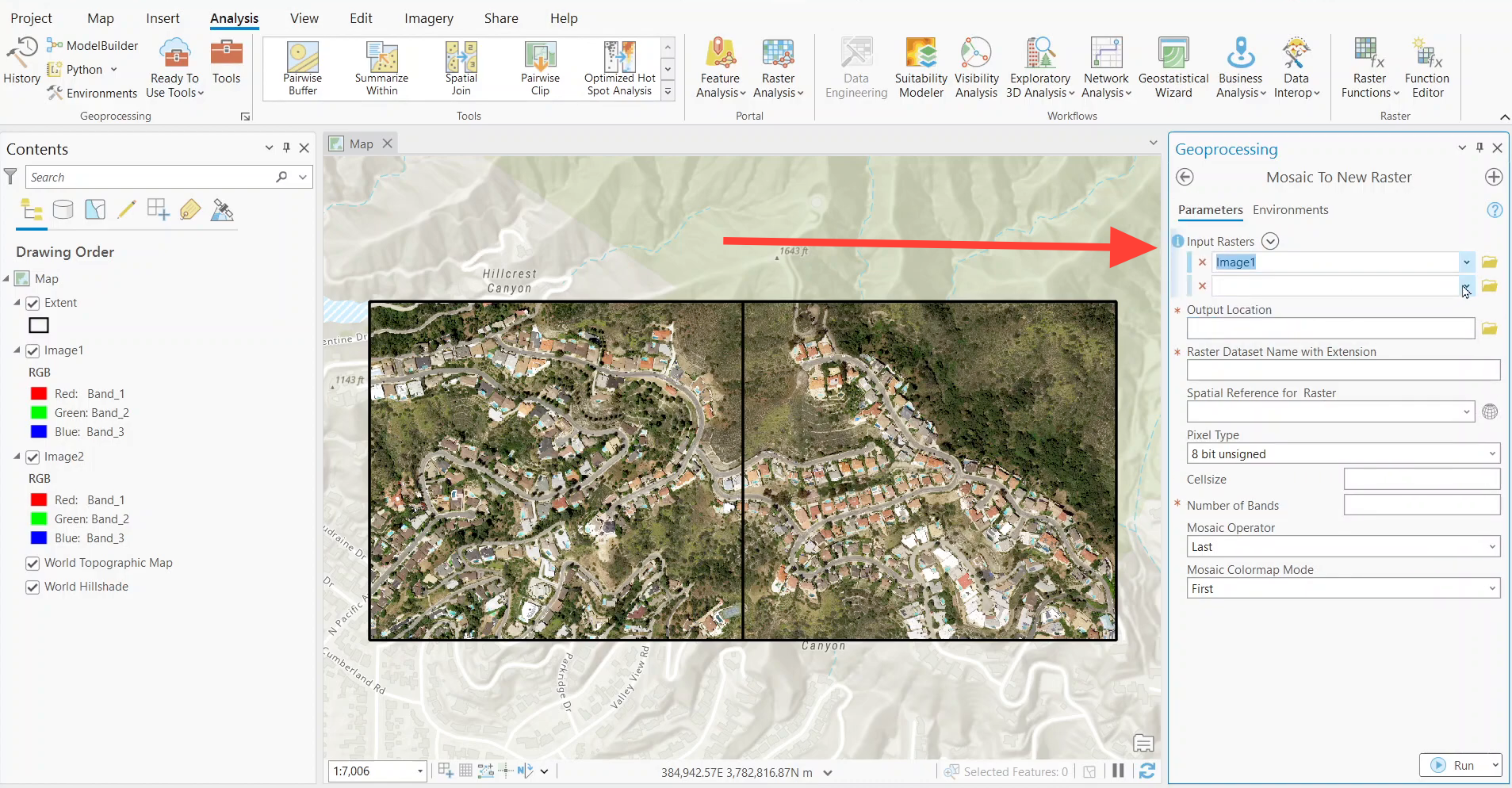This screenshot has width=1512, height=788.
Task: Open the Function Editor
Action: [1427, 68]
